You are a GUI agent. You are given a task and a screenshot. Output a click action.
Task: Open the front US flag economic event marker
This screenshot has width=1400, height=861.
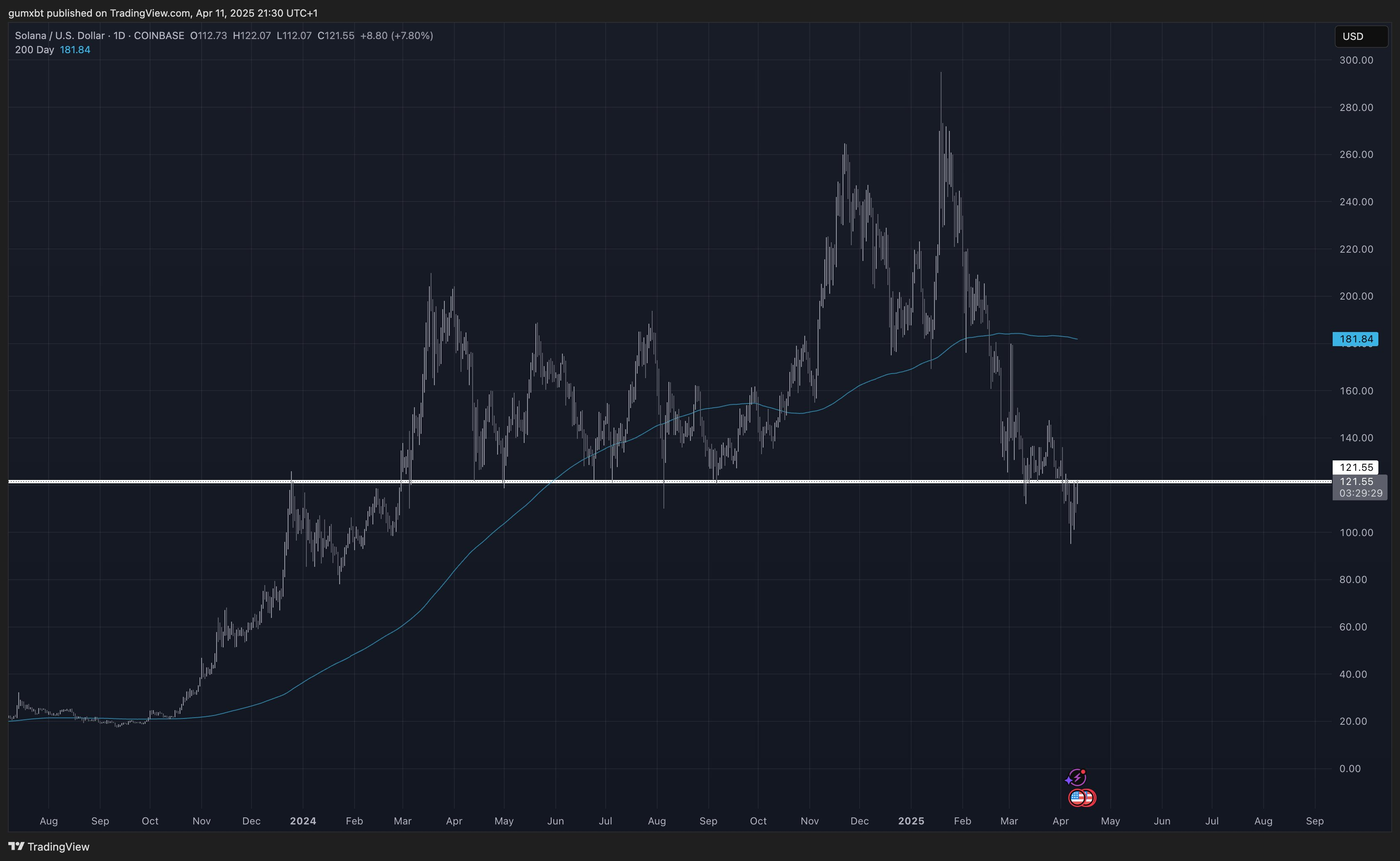tap(1077, 798)
